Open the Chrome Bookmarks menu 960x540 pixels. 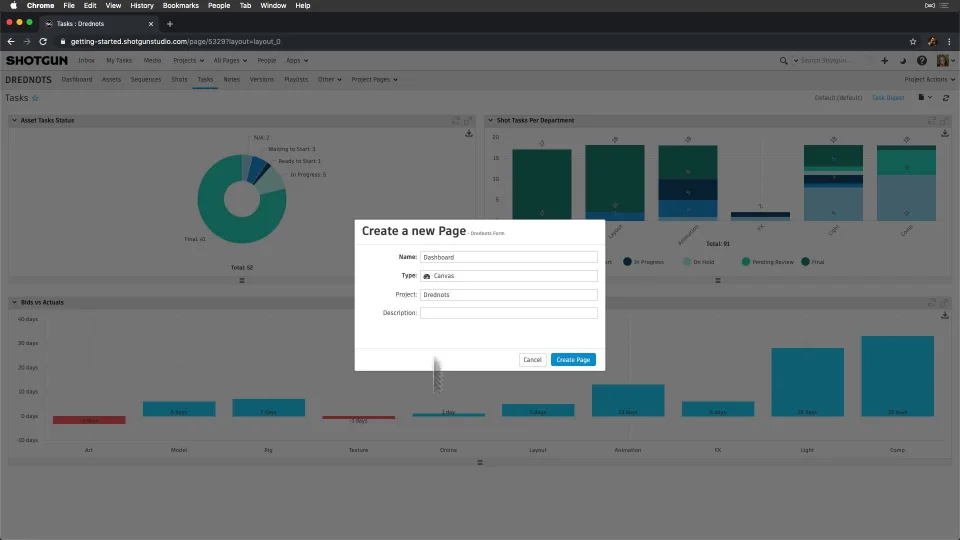pyautogui.click(x=181, y=6)
